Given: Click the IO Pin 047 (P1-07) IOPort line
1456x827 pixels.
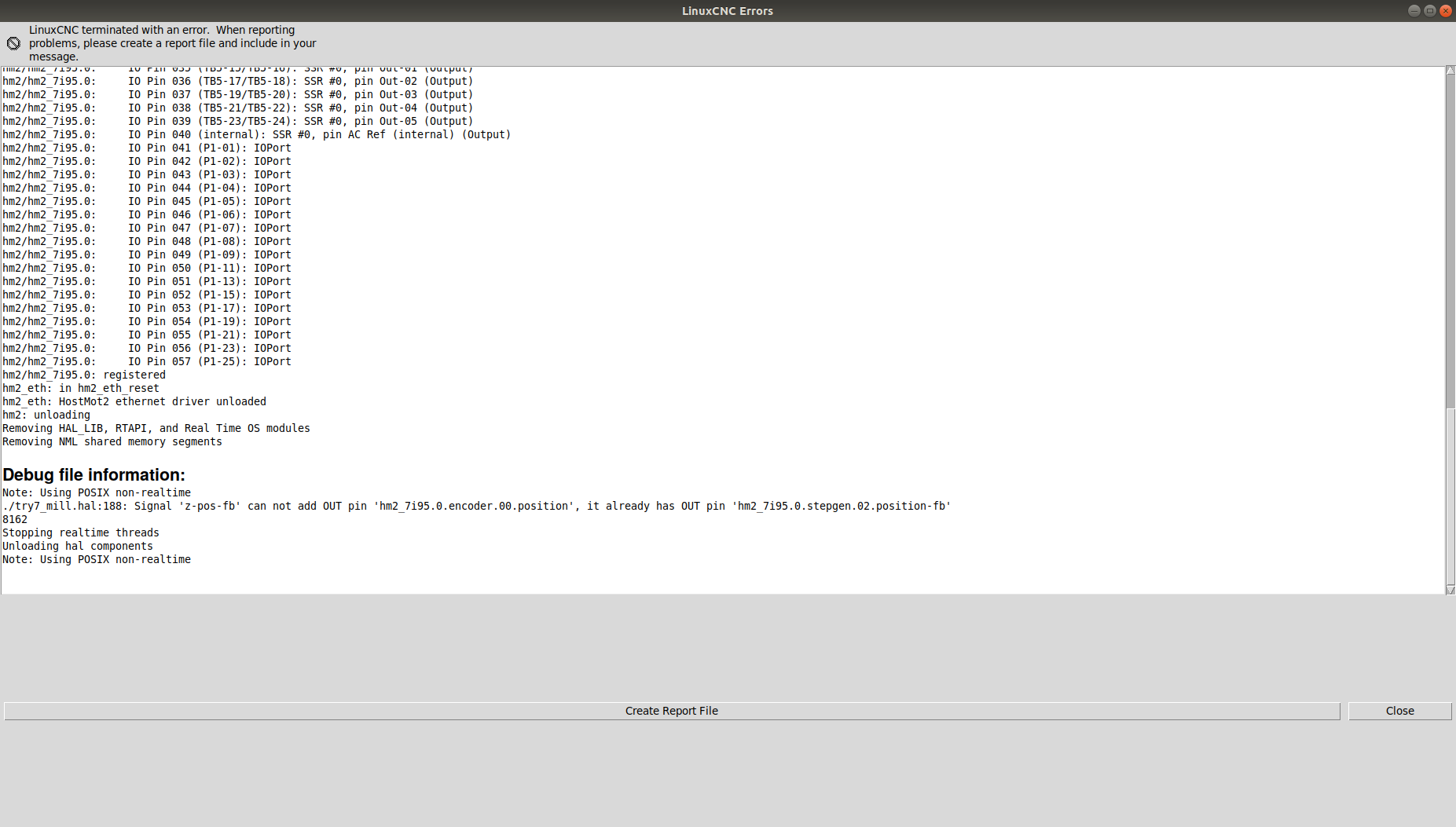Looking at the screenshot, I should (147, 228).
